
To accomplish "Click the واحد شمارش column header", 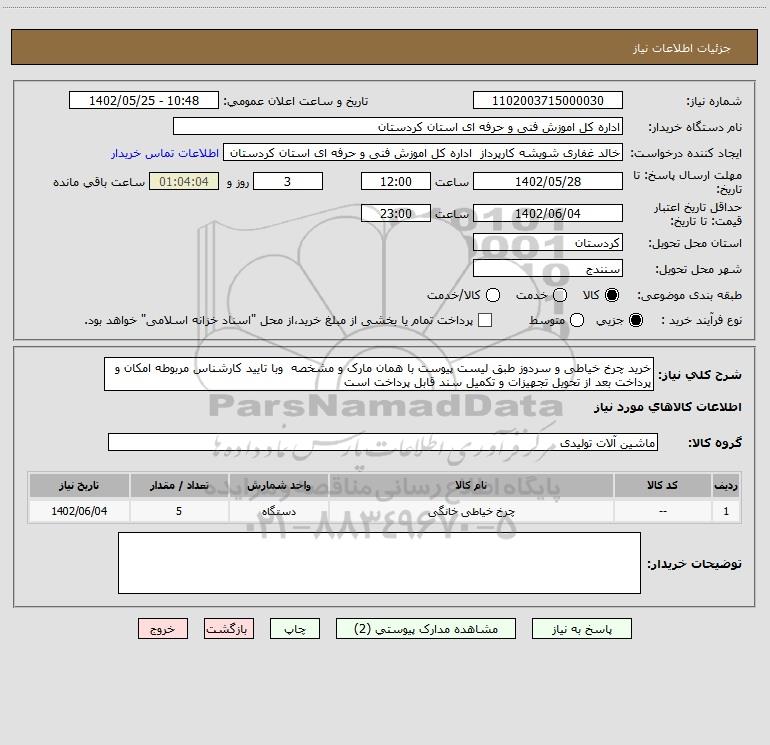I will pyautogui.click(x=278, y=485).
